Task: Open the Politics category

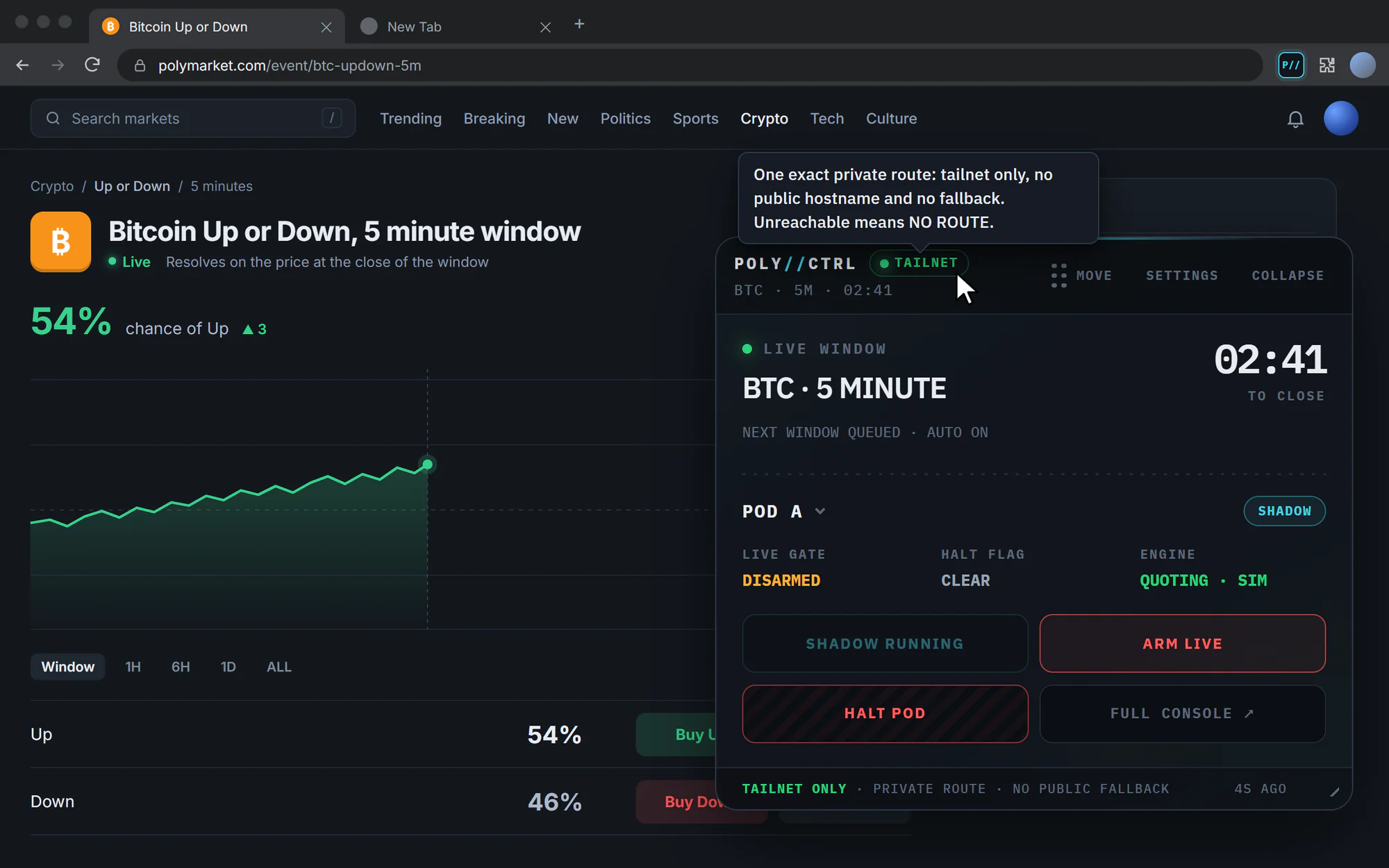Action: click(x=626, y=119)
